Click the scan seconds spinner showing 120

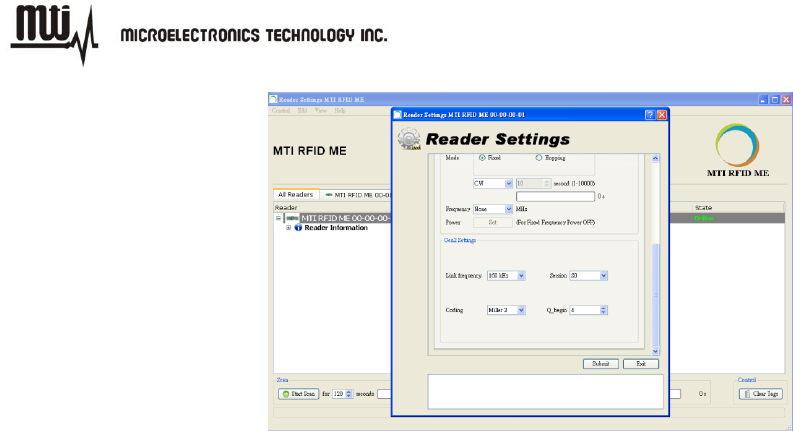342,394
